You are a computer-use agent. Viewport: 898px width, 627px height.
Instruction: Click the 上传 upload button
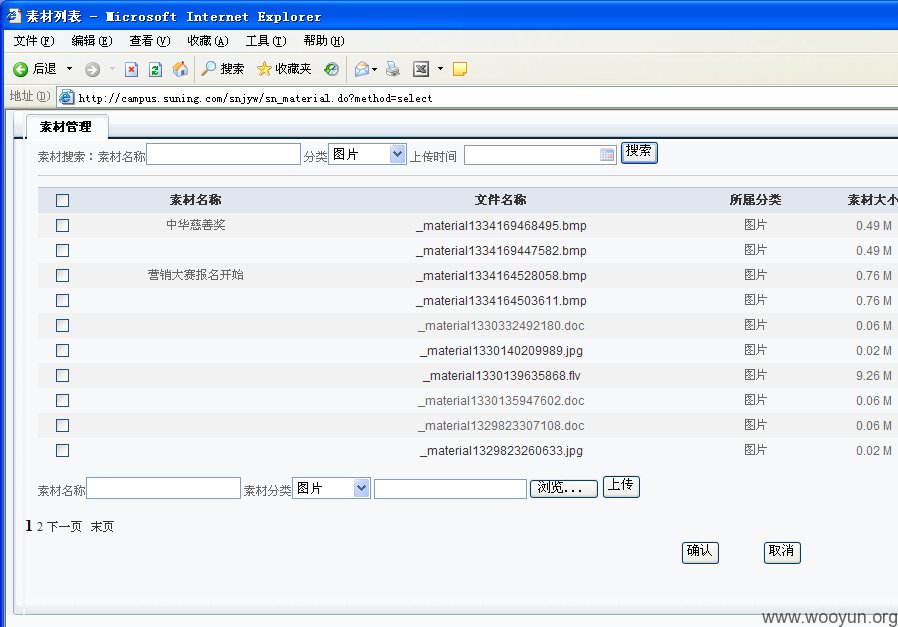621,487
